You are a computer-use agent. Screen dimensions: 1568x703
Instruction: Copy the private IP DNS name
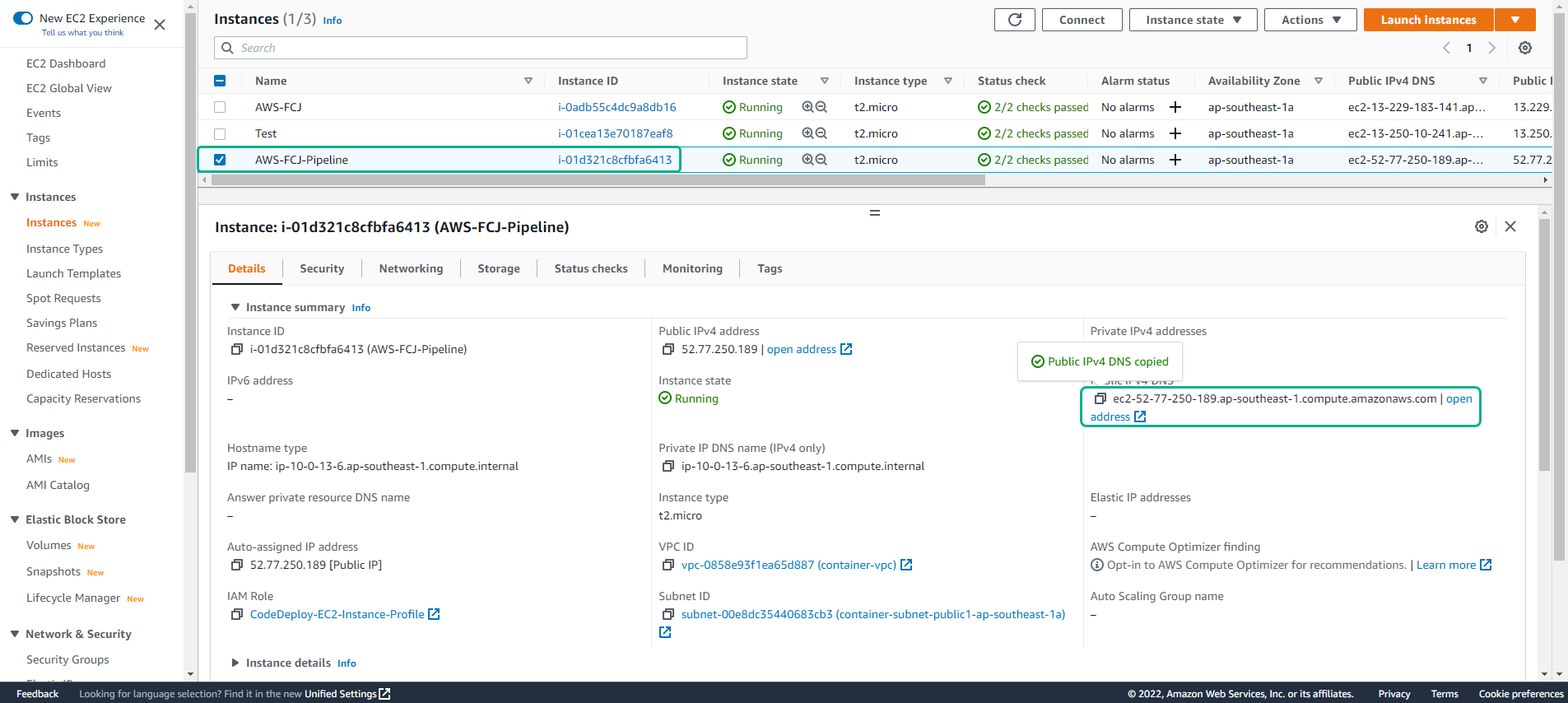tap(668, 466)
